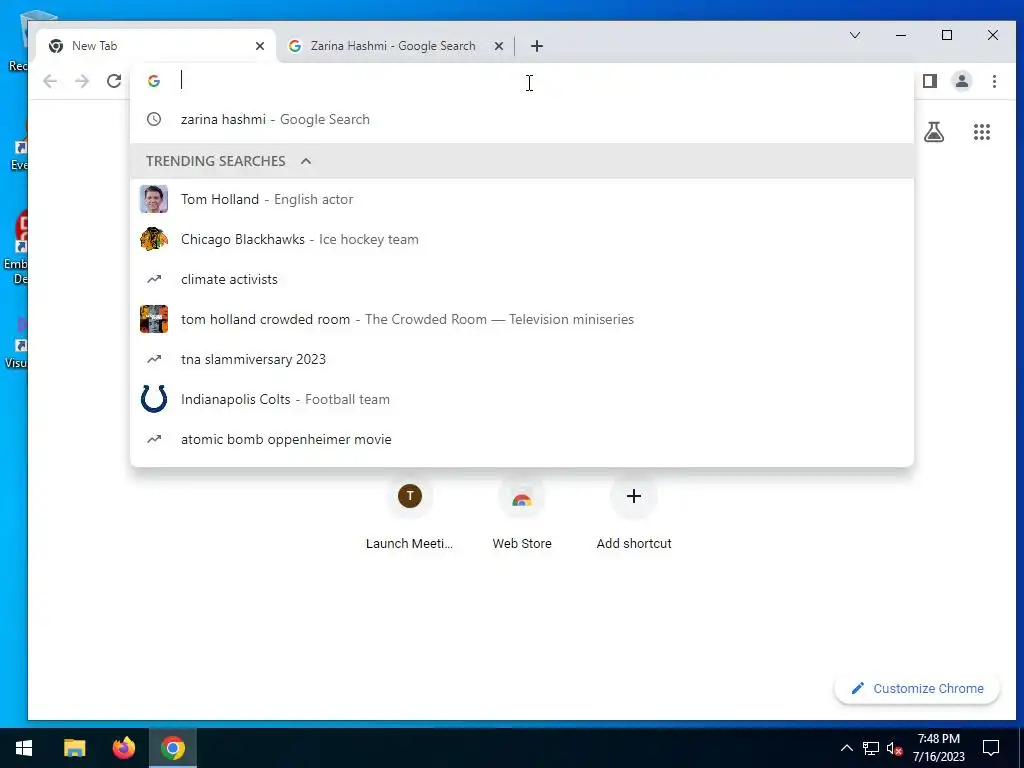
Task: Select the atomic bomb oppenheimer movie suggestion
Action: coord(522,440)
